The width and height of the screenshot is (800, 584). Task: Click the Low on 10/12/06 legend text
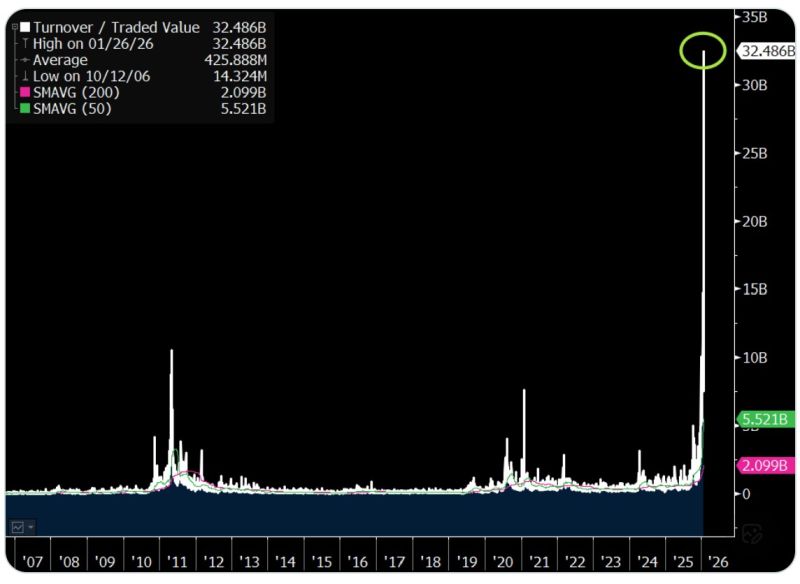[x=83, y=75]
